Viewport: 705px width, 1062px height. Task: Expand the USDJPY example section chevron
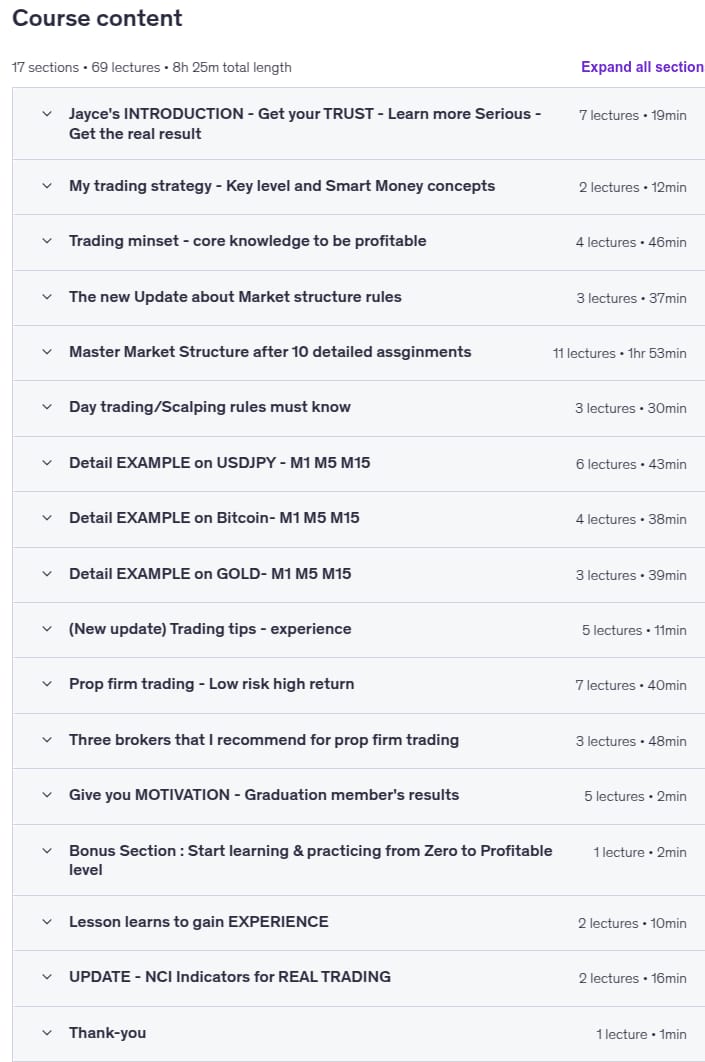point(47,463)
